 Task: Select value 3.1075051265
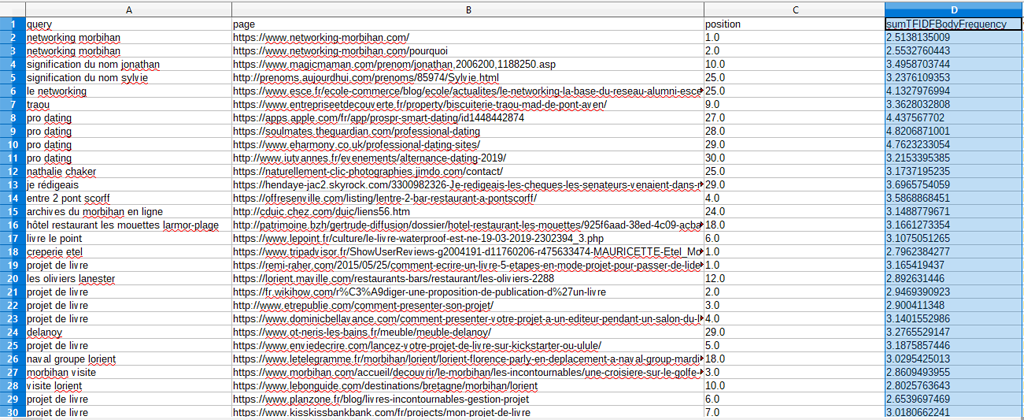pyautogui.click(x=954, y=238)
